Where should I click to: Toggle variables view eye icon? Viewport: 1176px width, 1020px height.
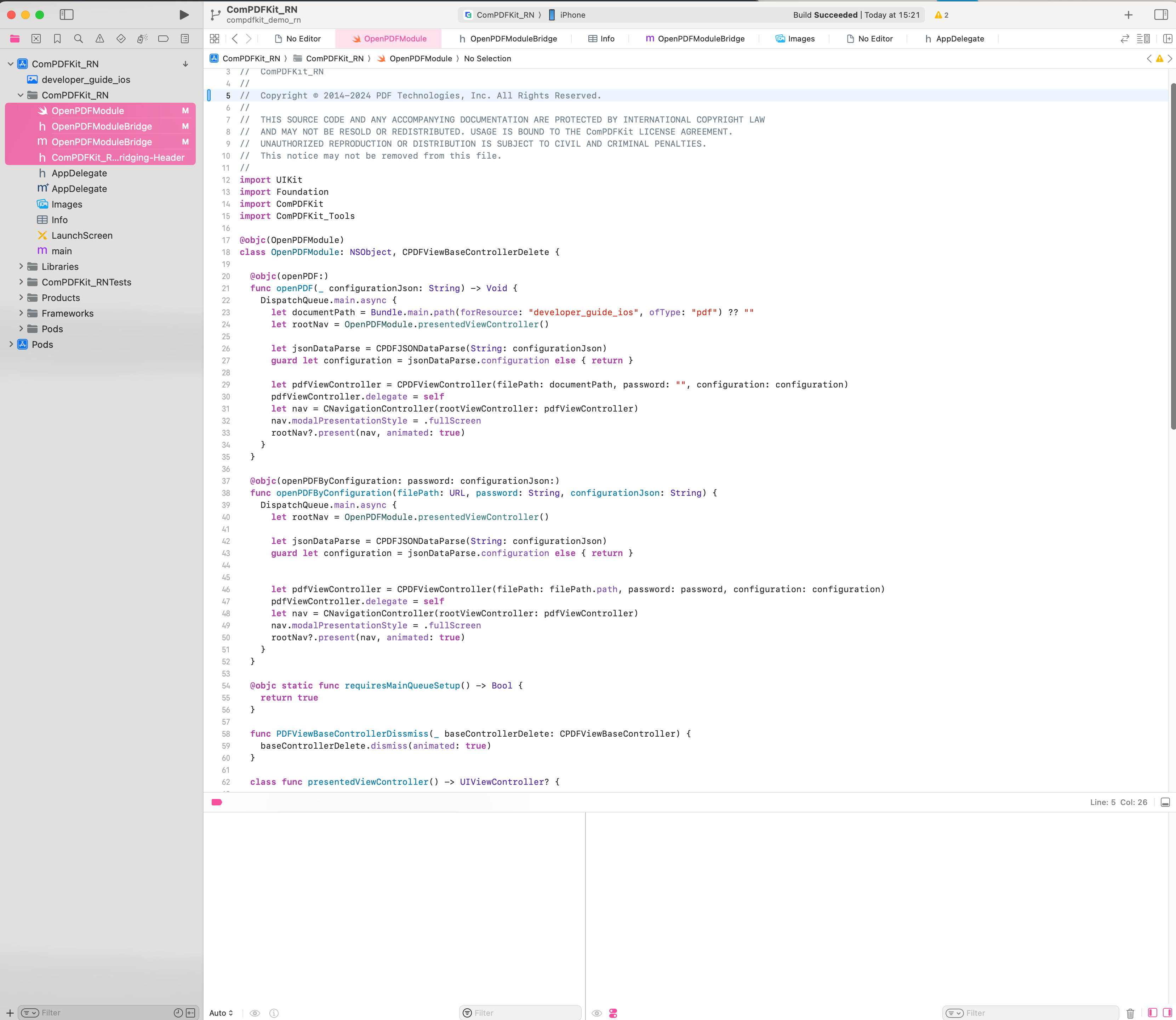(255, 1013)
